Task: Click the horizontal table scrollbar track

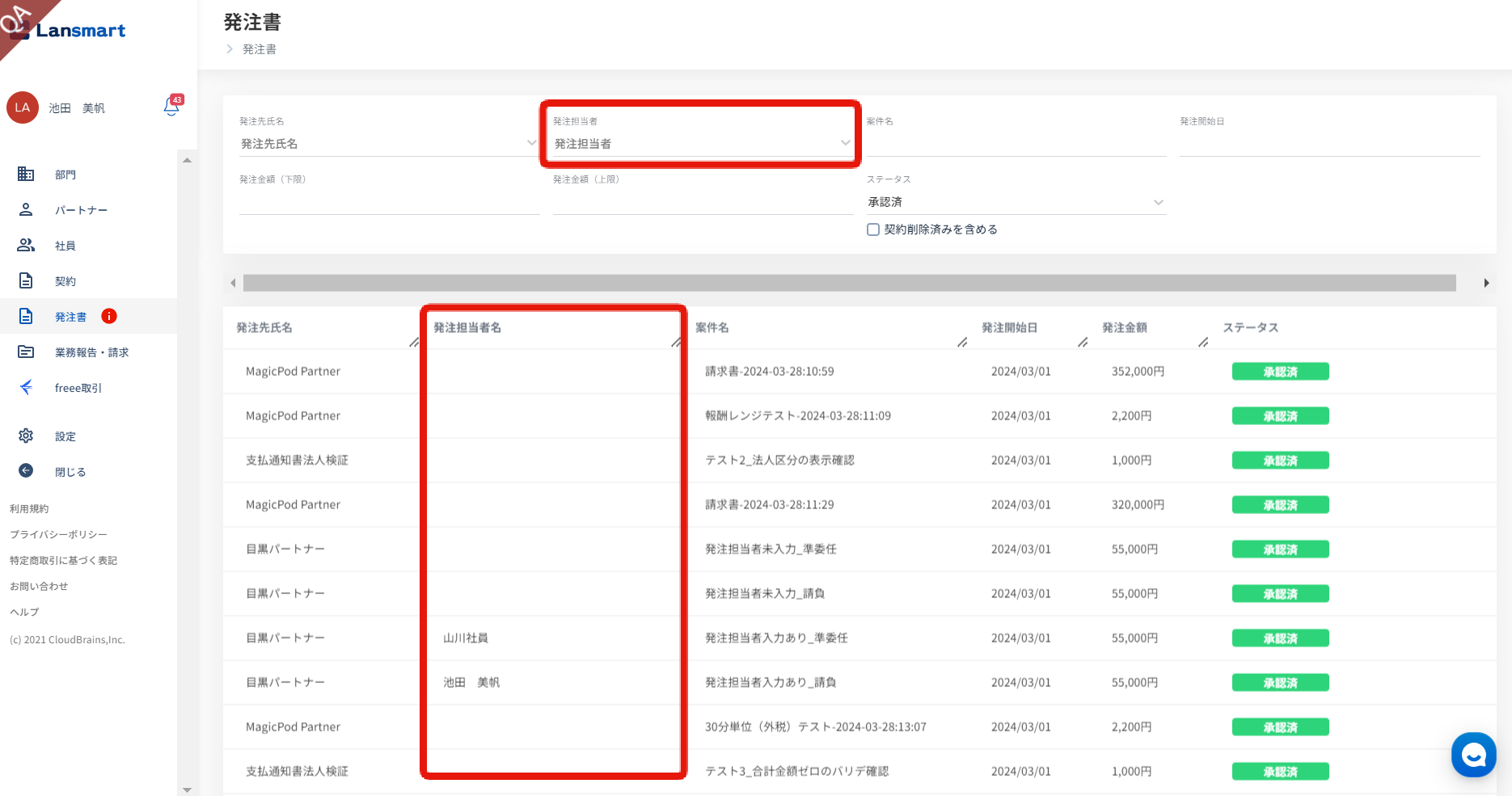Action: tap(849, 283)
